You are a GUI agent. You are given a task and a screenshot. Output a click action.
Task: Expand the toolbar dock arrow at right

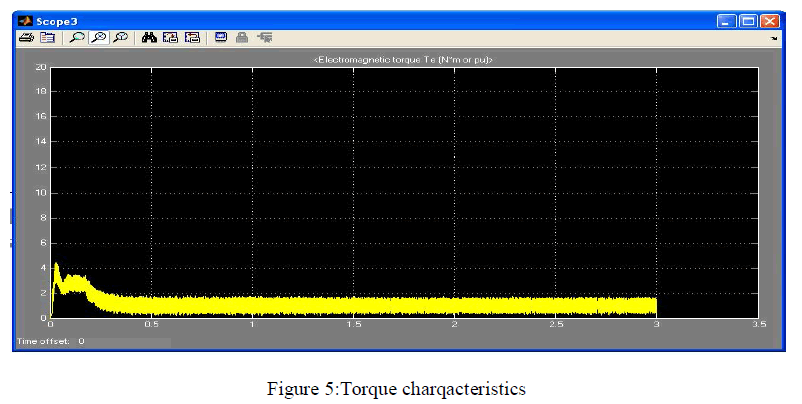point(775,38)
